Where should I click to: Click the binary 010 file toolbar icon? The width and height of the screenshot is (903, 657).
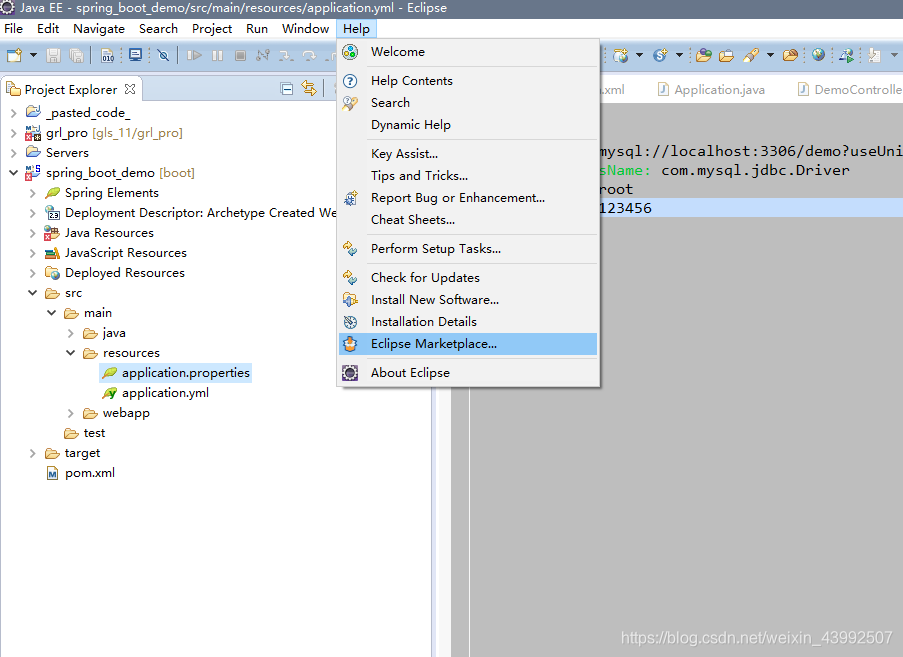108,55
